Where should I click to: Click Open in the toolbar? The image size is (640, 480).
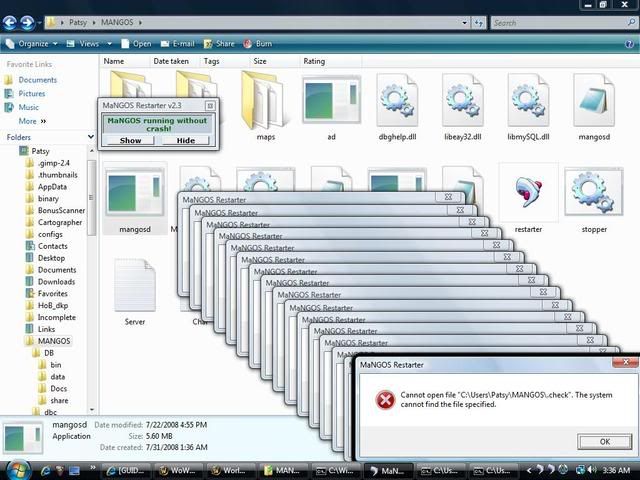[x=136, y=44]
